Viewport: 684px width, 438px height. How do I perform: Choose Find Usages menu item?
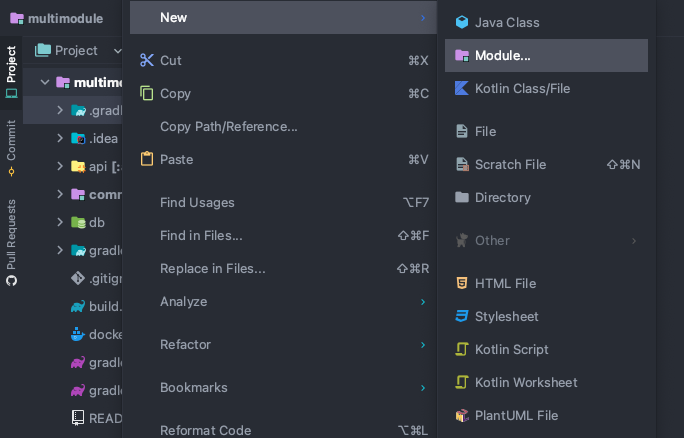(283, 202)
